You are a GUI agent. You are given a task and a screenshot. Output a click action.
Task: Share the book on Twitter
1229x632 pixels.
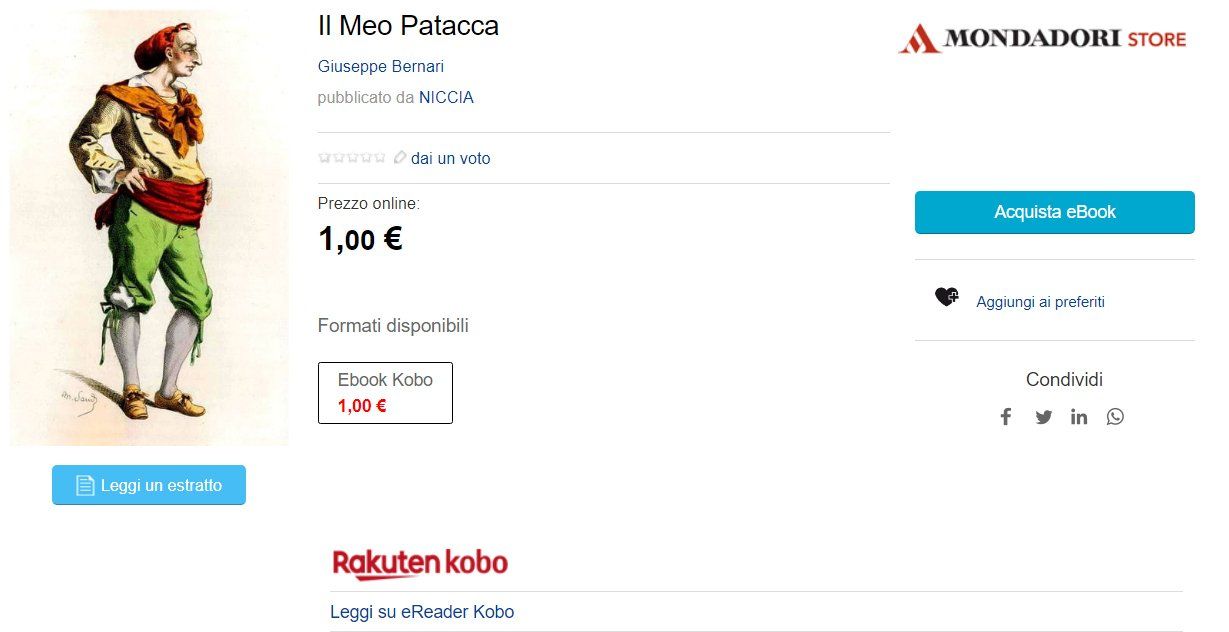pyautogui.click(x=1044, y=417)
